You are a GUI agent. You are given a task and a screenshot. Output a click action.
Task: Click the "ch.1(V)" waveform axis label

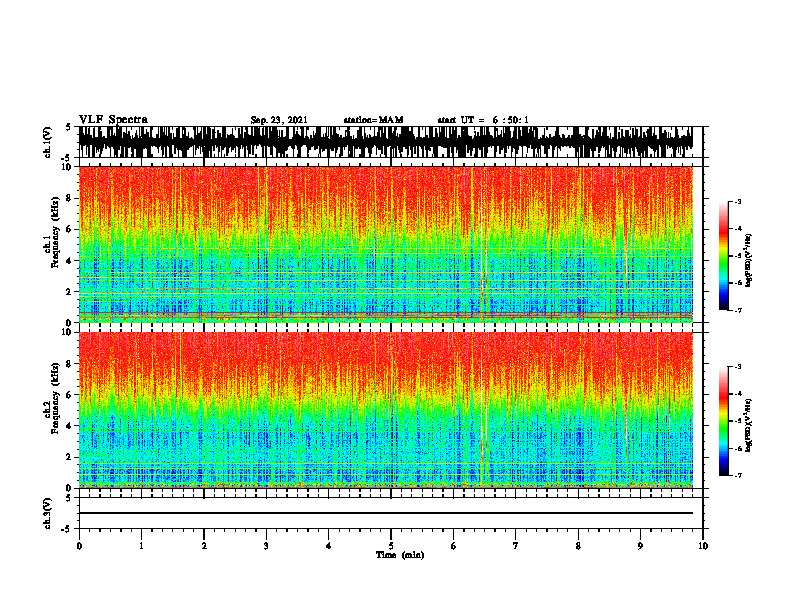(48, 142)
